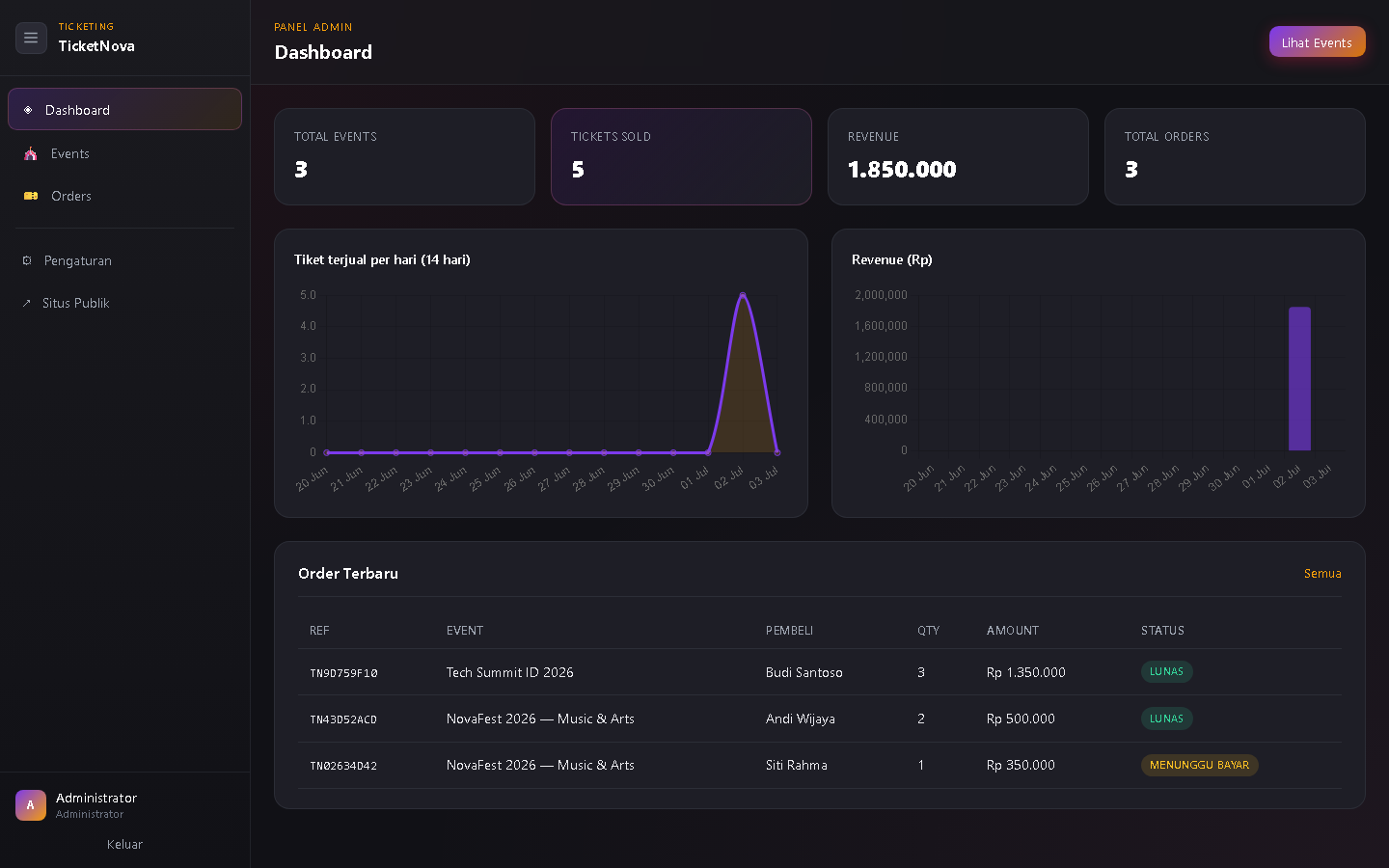Click Keluar to log out
The height and width of the screenshot is (868, 1389).
(124, 844)
